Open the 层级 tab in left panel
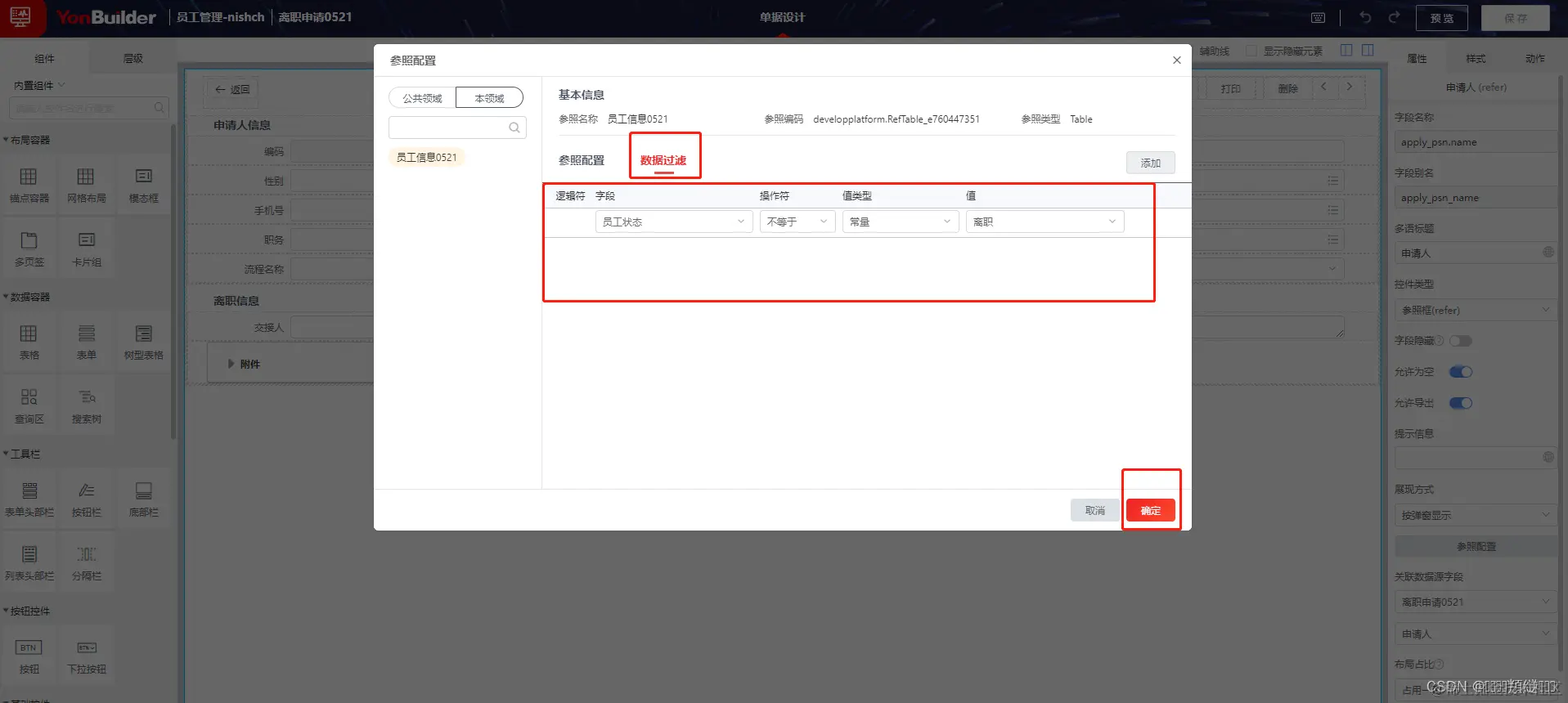 [x=133, y=59]
